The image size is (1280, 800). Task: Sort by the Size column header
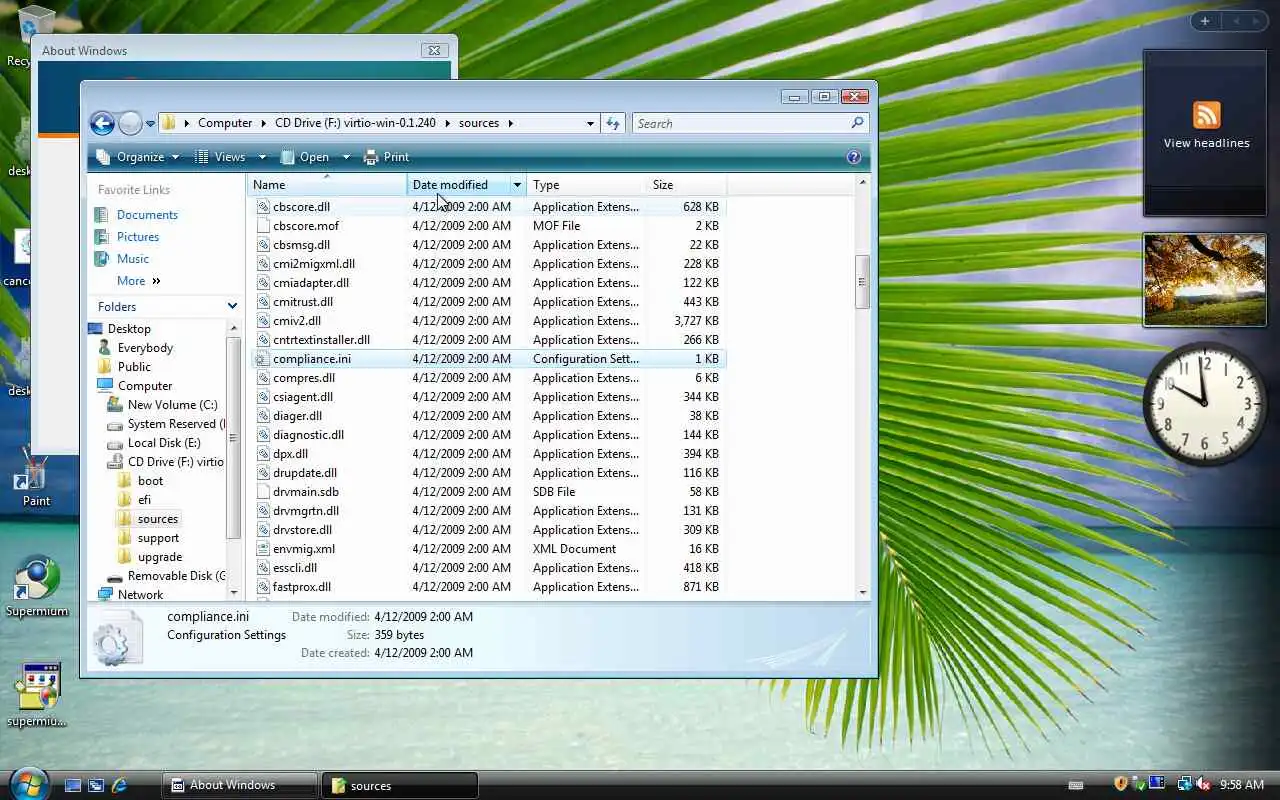[x=686, y=185]
